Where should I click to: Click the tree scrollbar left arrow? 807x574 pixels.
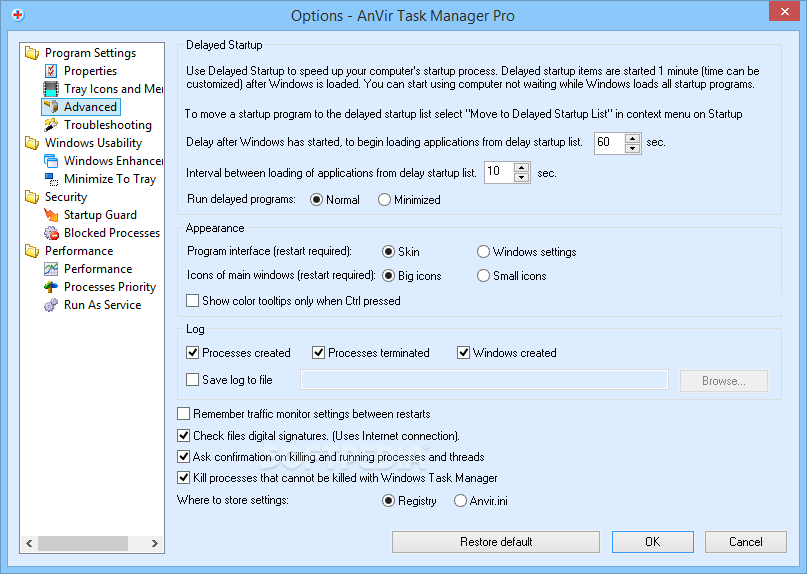click(29, 544)
